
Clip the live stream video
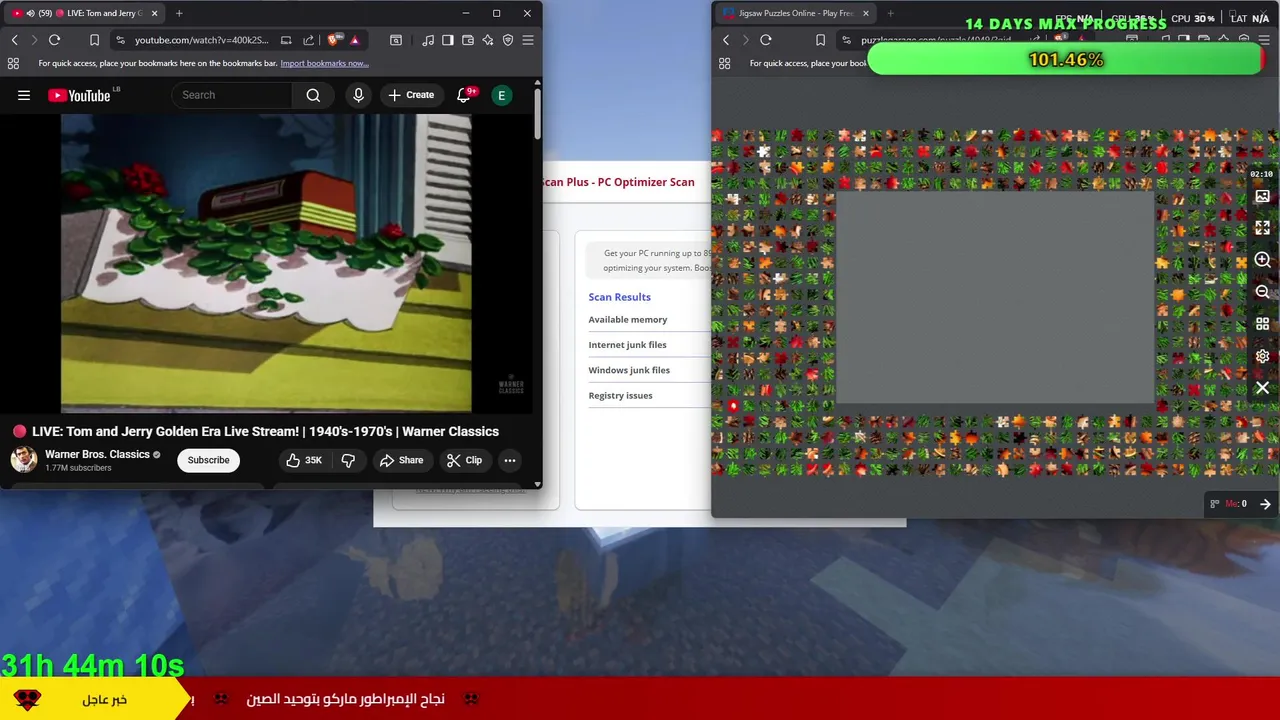pyautogui.click(x=464, y=460)
